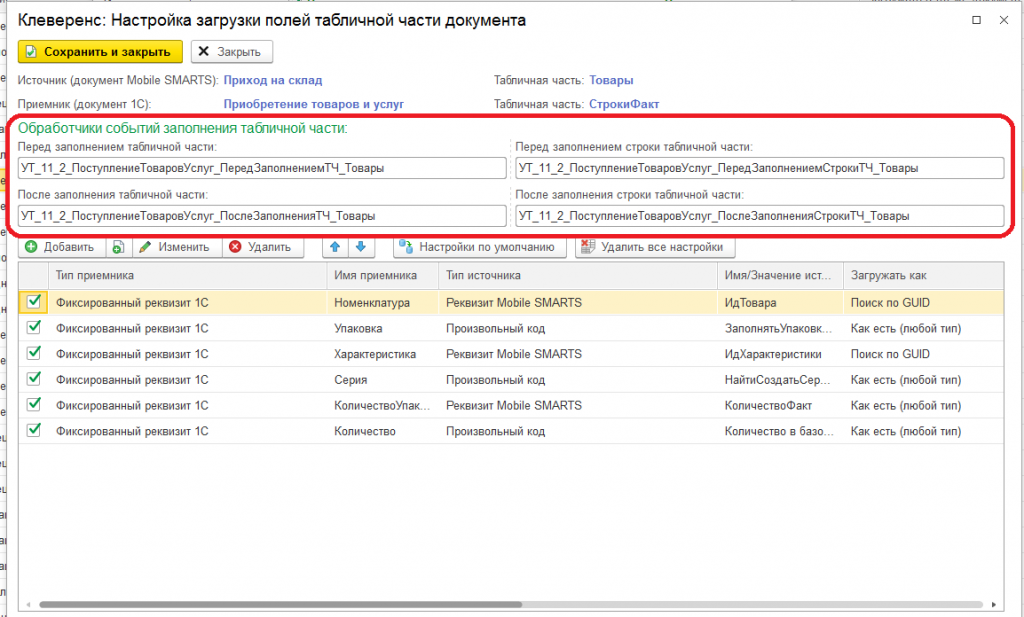Click the Изменить toolbar button
Viewport: 1024px width, 617px height.
click(x=175, y=247)
